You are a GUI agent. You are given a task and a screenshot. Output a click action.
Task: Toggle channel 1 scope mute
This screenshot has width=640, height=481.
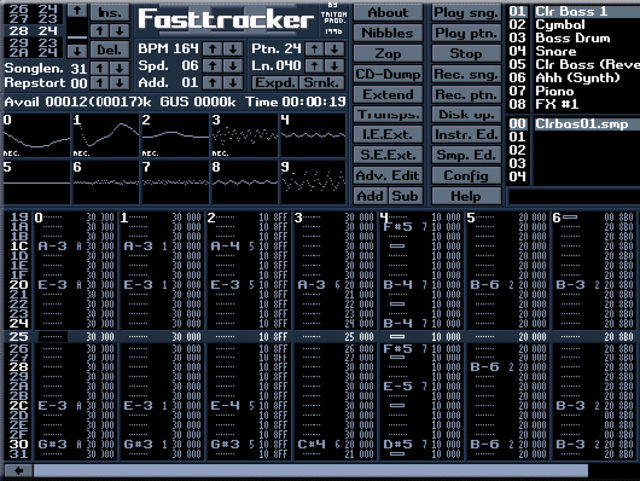click(106, 136)
